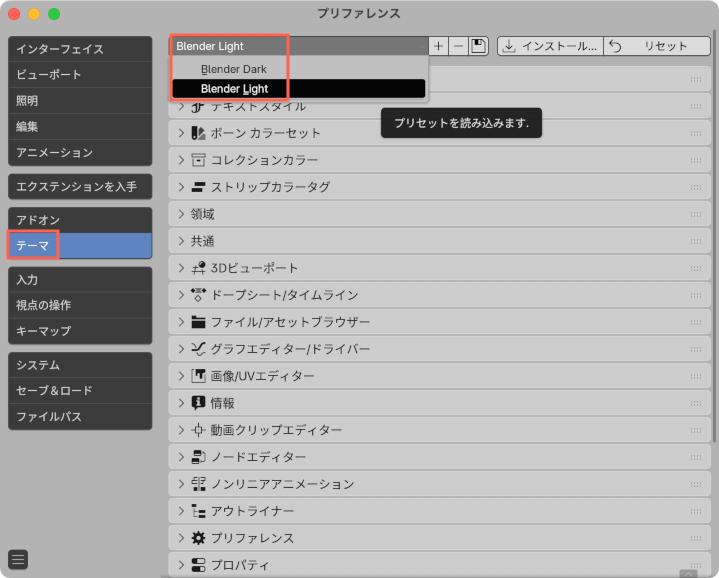Click the Outliner icon
719x578 pixels.
tap(198, 511)
